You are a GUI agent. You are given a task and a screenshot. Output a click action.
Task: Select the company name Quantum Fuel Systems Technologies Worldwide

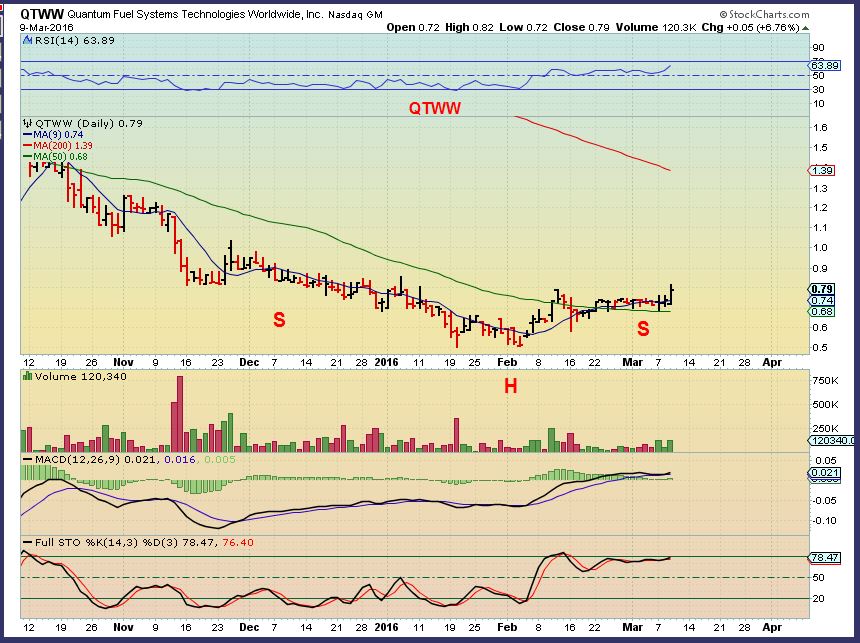pyautogui.click(x=196, y=14)
